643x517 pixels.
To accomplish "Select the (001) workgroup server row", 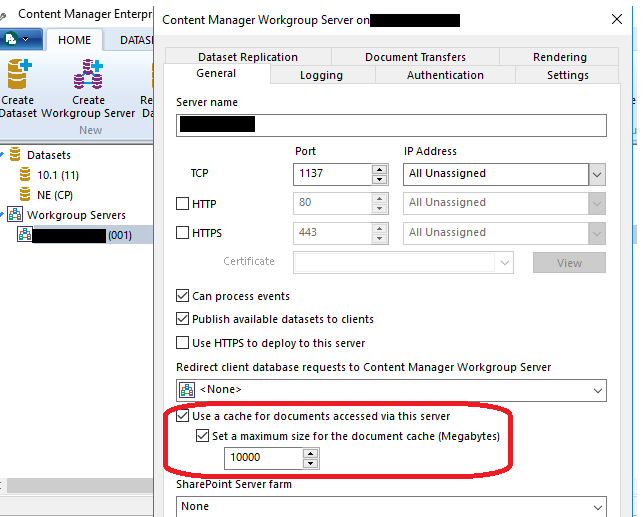I will (84, 235).
